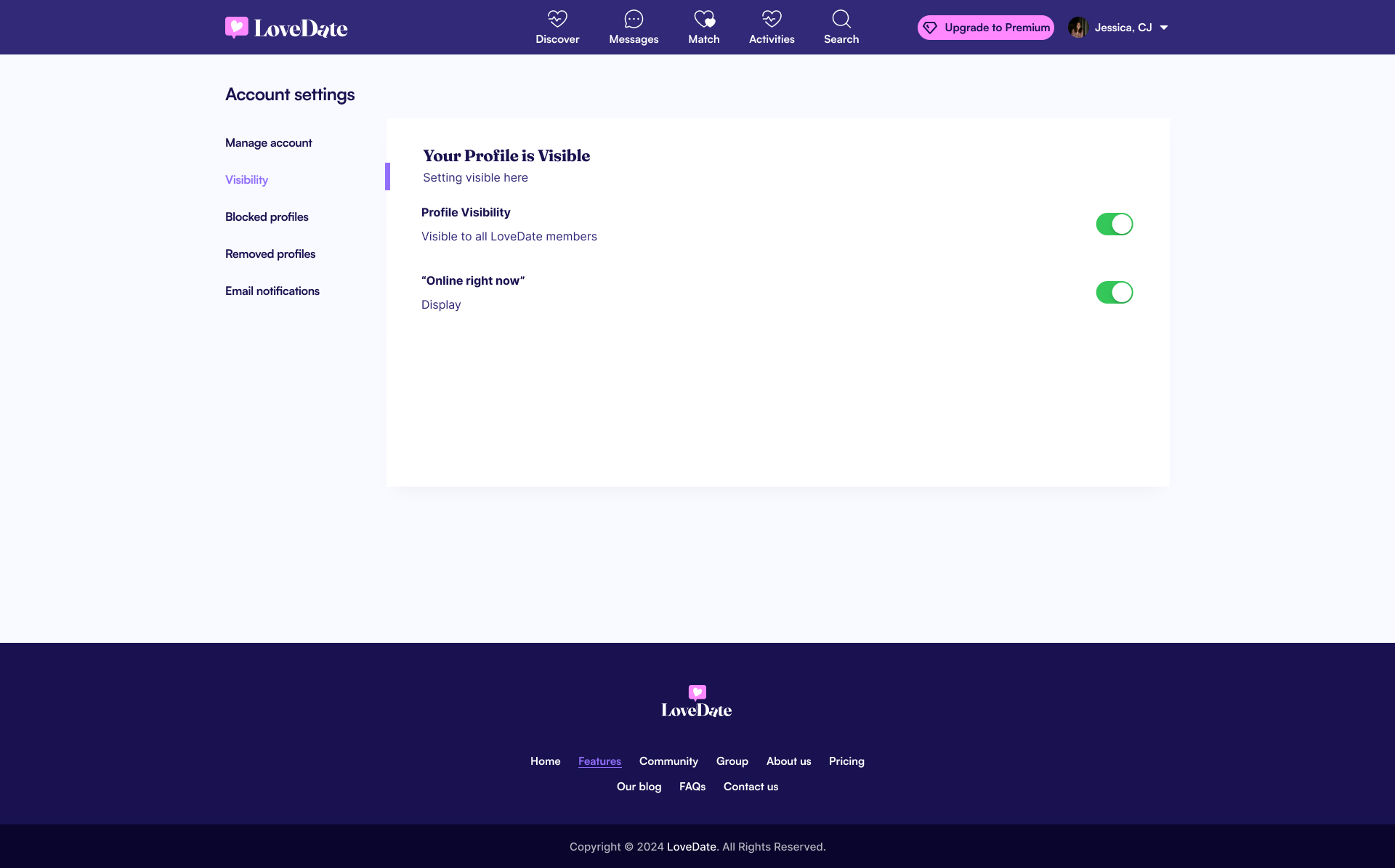The image size is (1395, 868).
Task: Click the LoveDate logo in the header
Action: (286, 27)
